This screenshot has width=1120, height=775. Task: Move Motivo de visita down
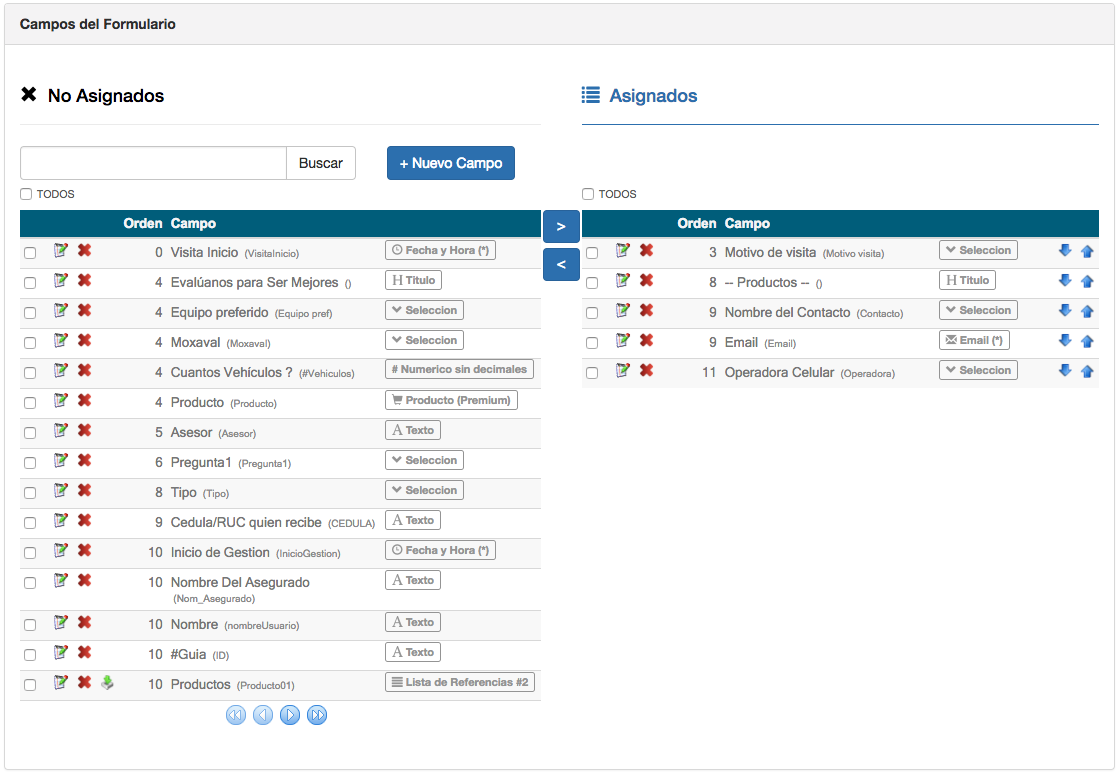[x=1065, y=251]
